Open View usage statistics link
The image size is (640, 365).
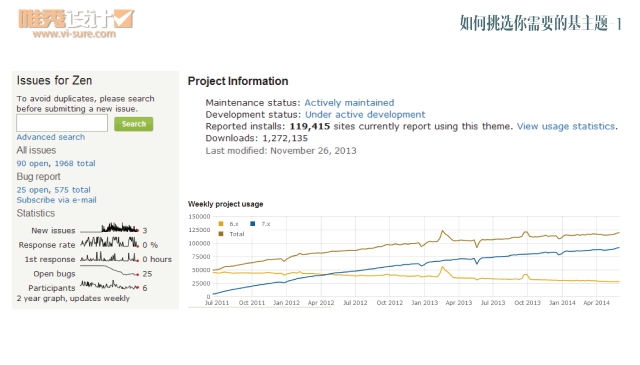pos(566,127)
